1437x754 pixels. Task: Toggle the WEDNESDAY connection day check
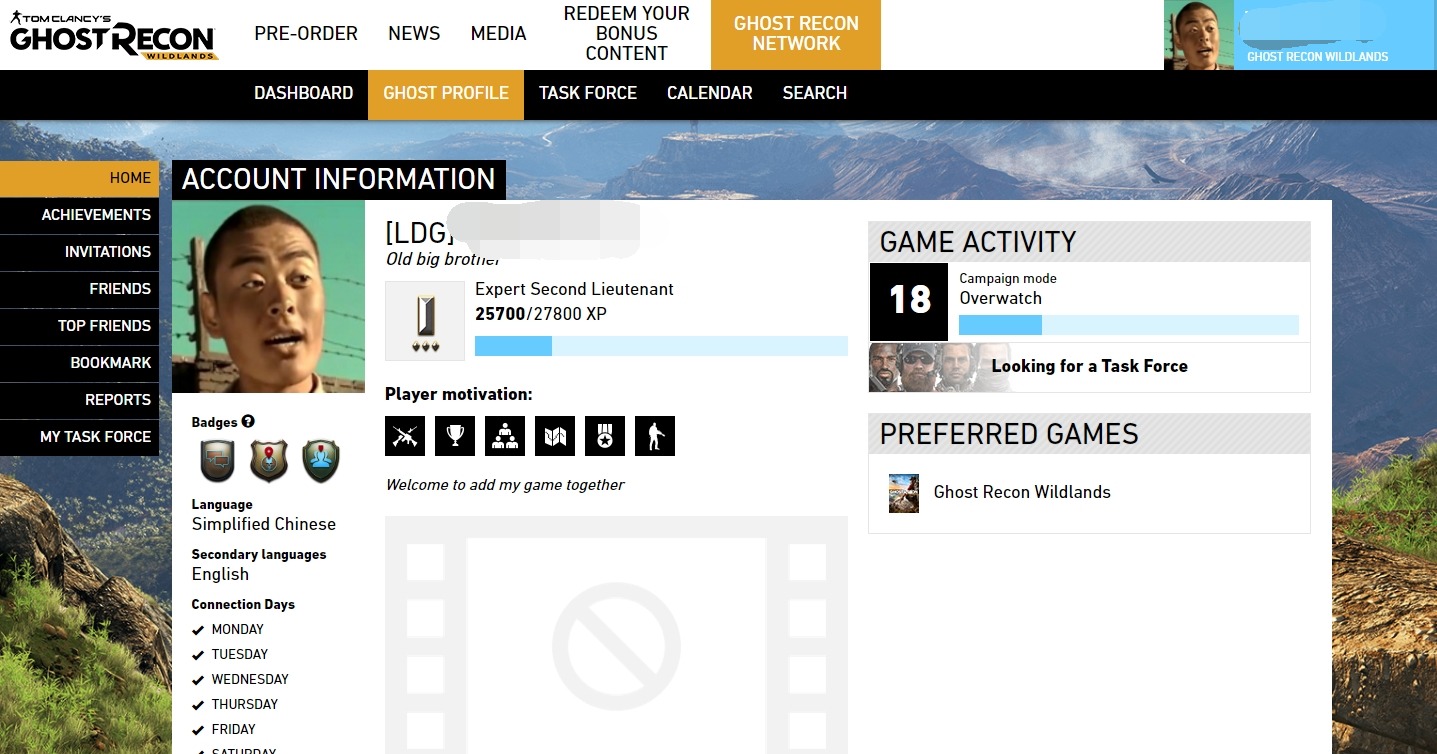click(198, 680)
